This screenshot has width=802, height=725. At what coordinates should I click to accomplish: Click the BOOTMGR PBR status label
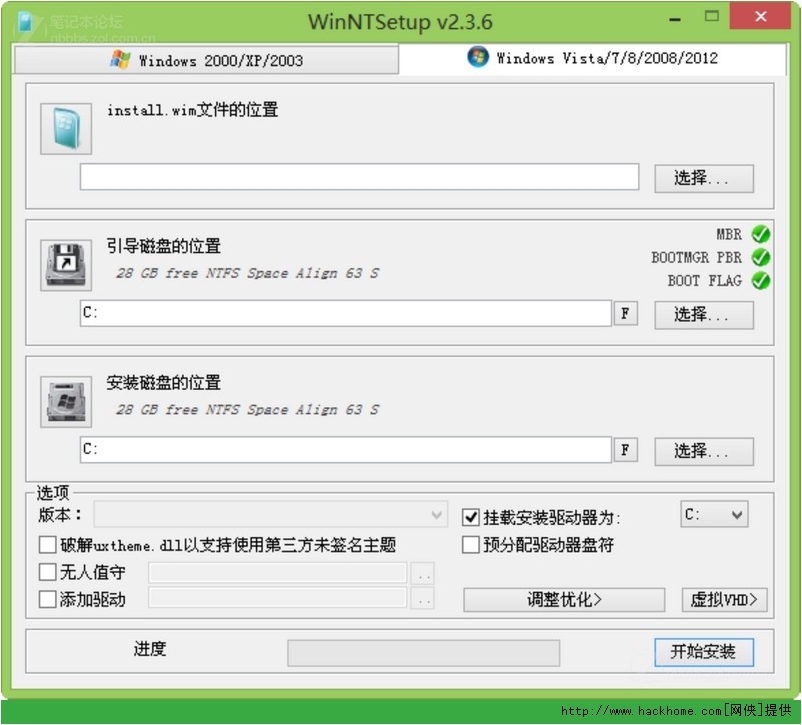pos(697,257)
